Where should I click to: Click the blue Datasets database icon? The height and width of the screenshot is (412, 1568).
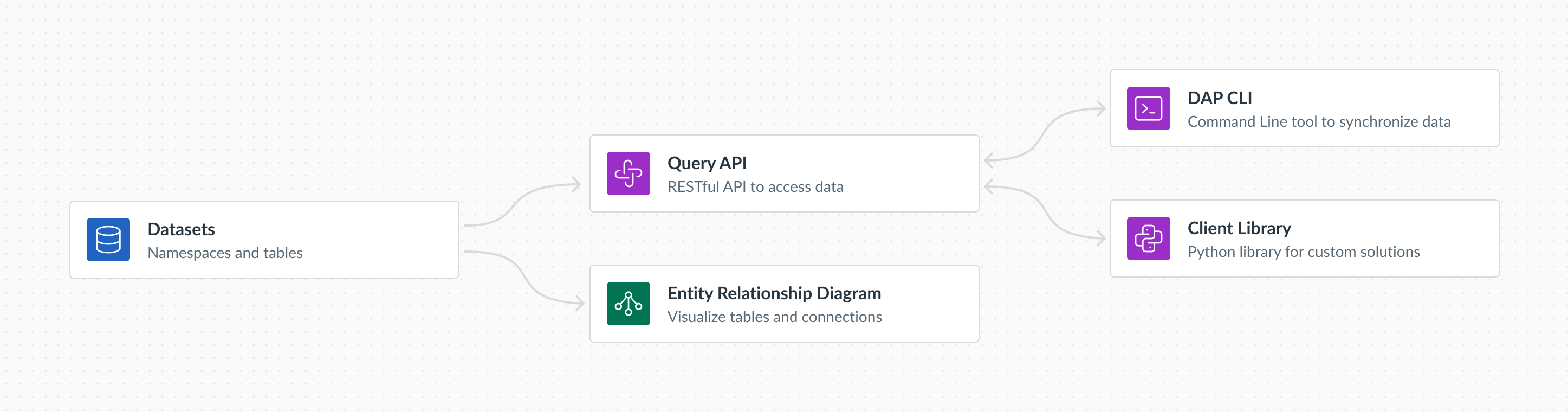pyautogui.click(x=108, y=240)
